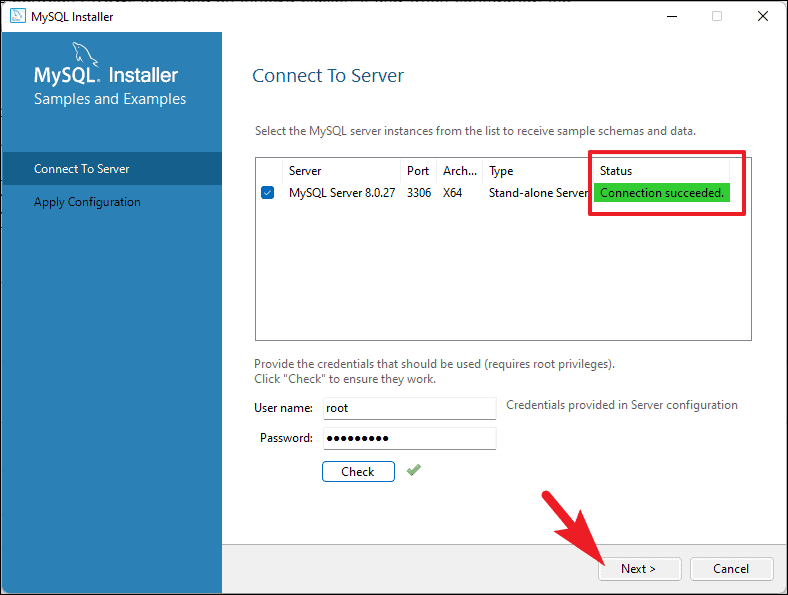Image resolution: width=788 pixels, height=595 pixels.
Task: Click the Type column header
Action: 538,171
